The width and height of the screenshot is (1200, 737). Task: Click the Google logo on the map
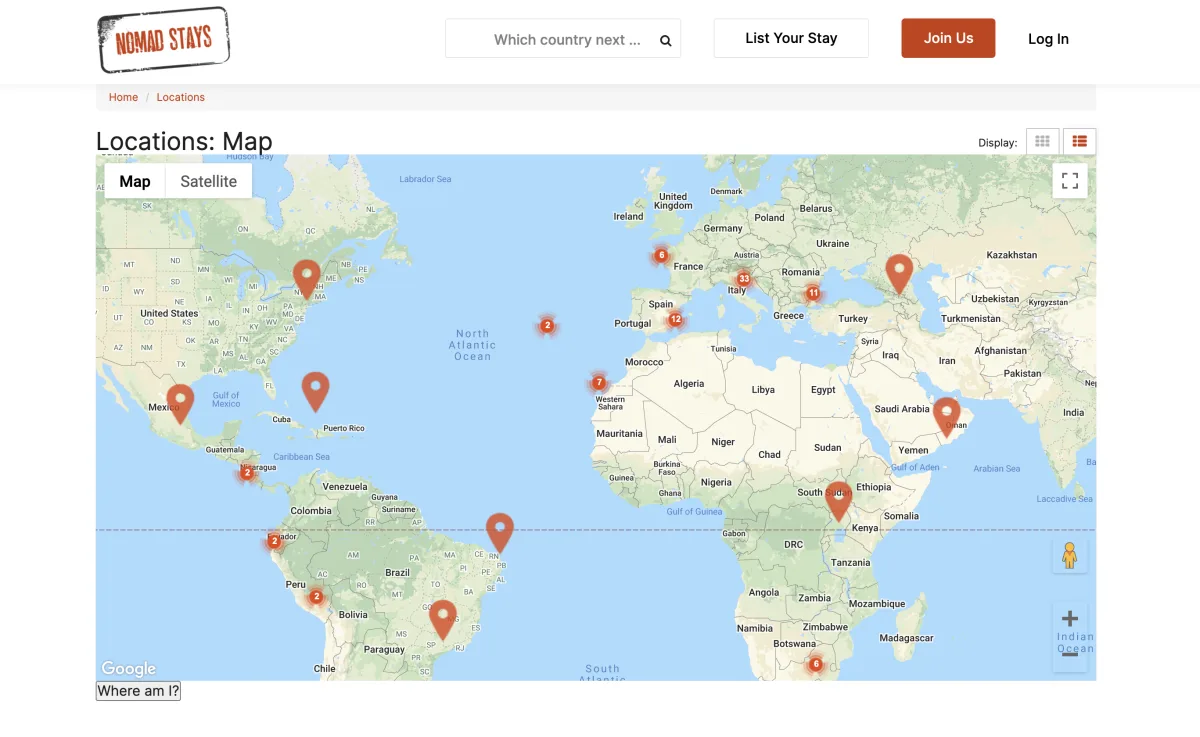tap(129, 669)
